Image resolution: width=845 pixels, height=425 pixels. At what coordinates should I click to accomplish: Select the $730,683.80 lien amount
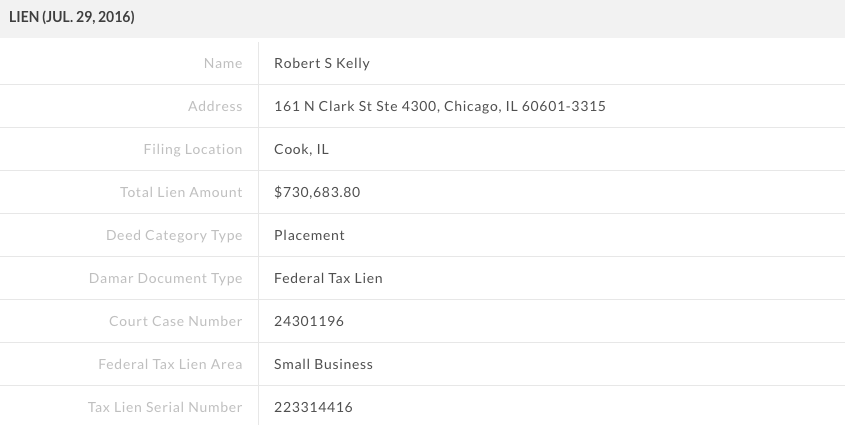317,192
